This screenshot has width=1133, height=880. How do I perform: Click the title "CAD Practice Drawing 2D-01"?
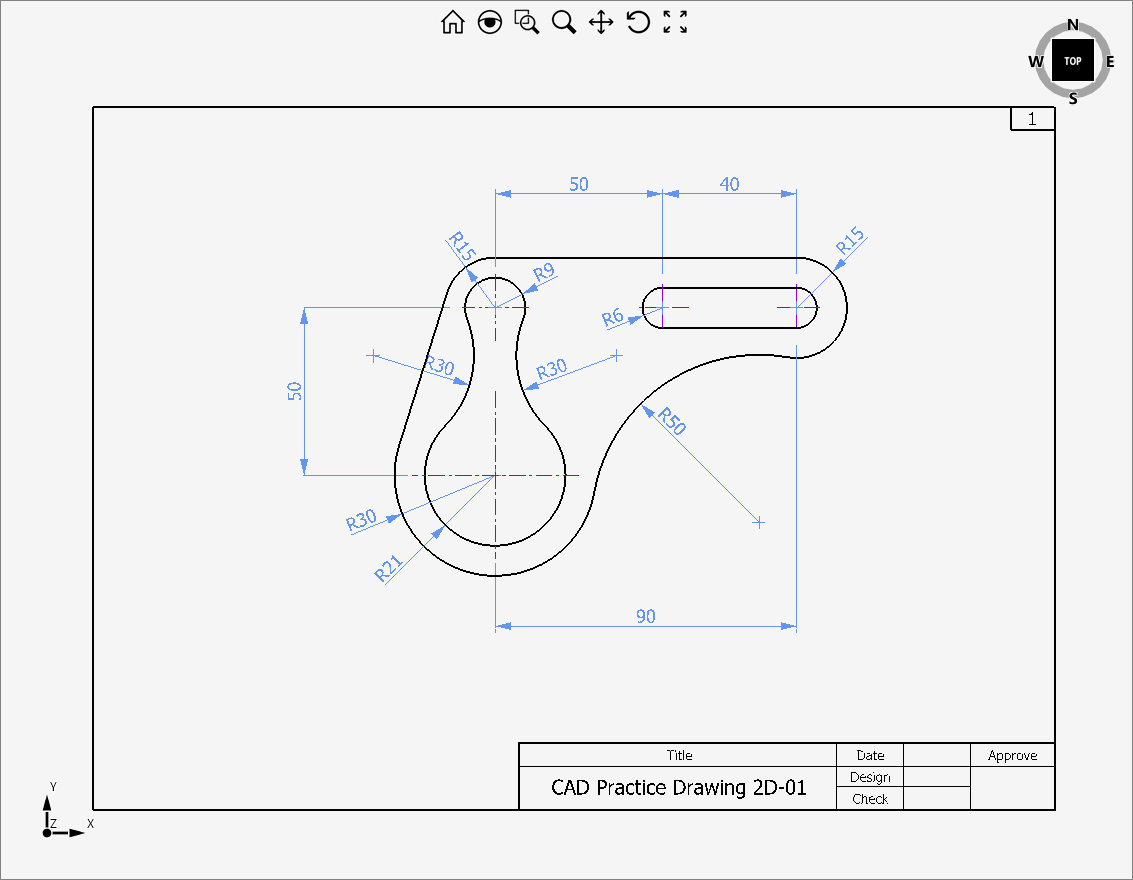(x=676, y=787)
